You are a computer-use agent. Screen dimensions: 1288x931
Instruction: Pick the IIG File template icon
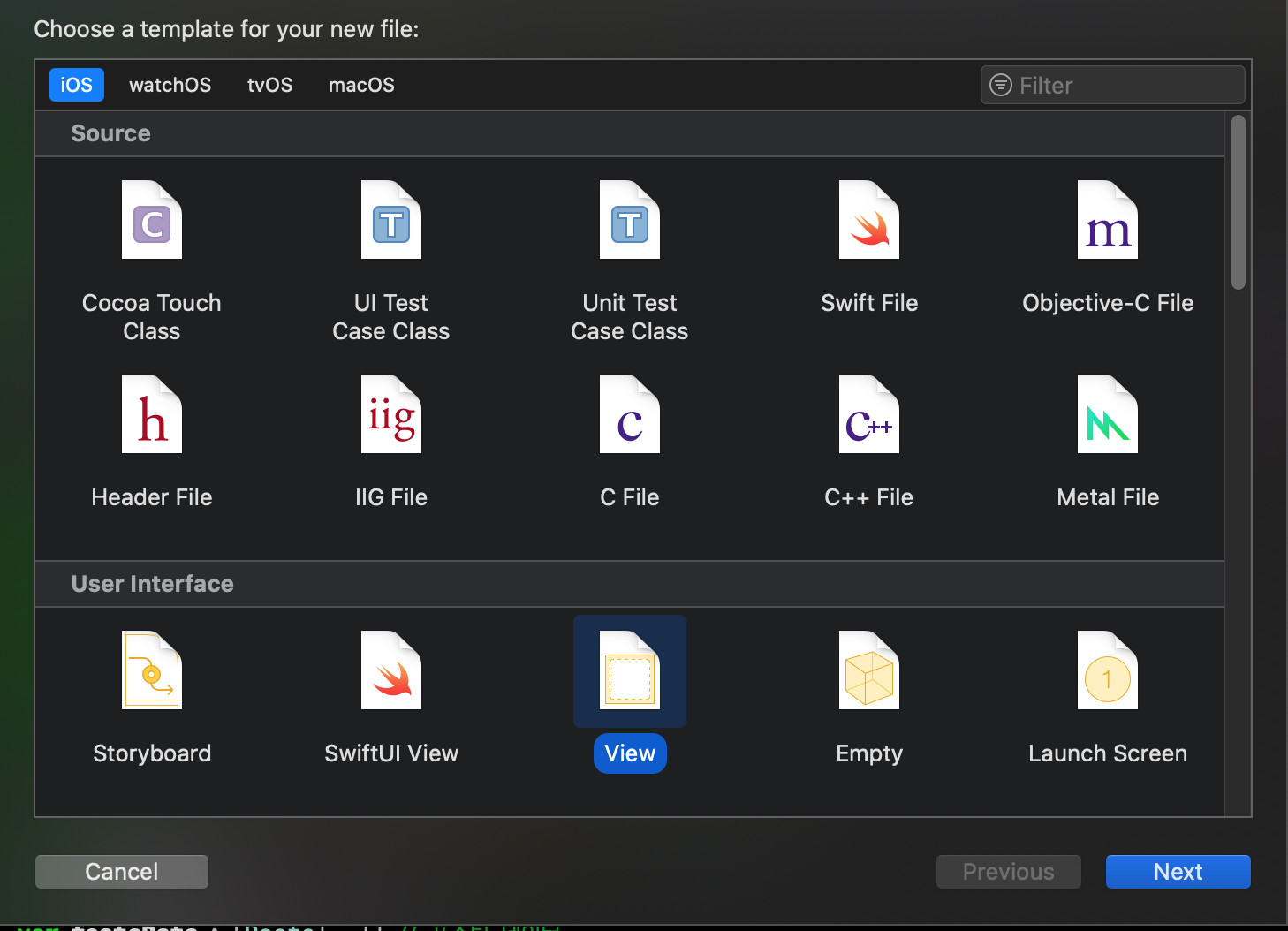click(391, 414)
